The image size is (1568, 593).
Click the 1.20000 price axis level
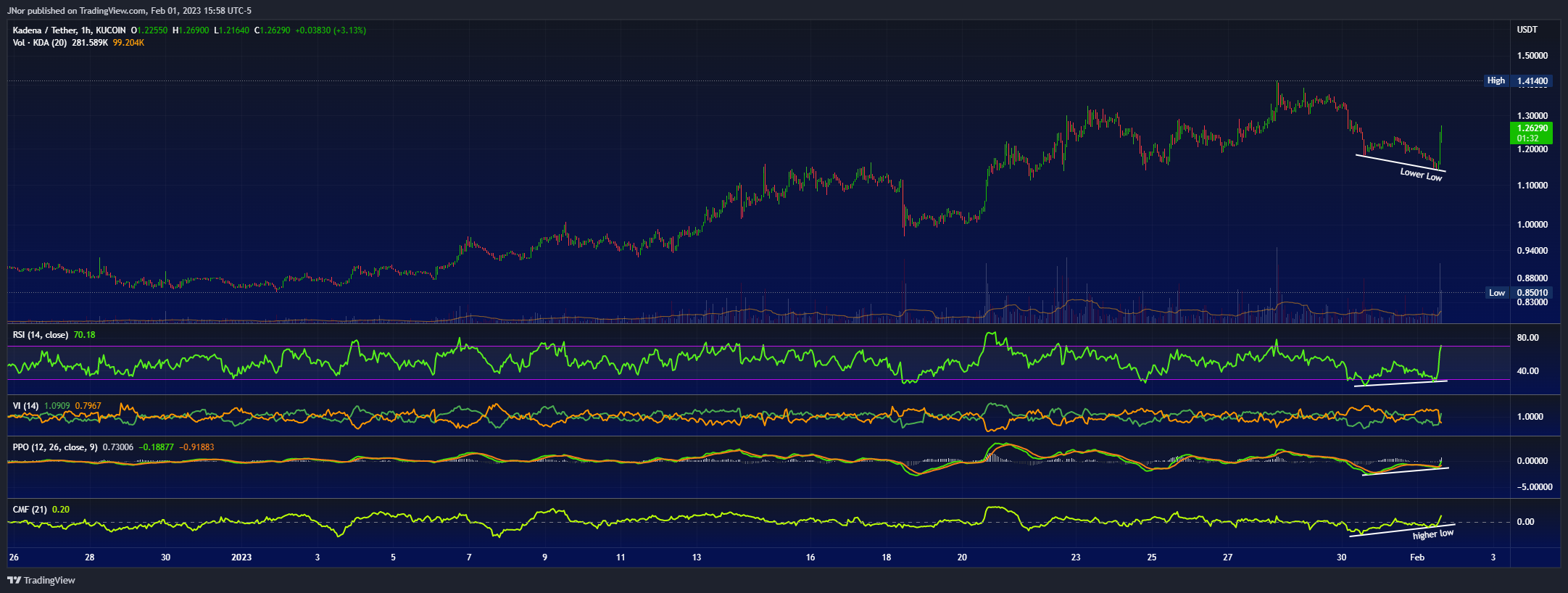(x=1532, y=149)
